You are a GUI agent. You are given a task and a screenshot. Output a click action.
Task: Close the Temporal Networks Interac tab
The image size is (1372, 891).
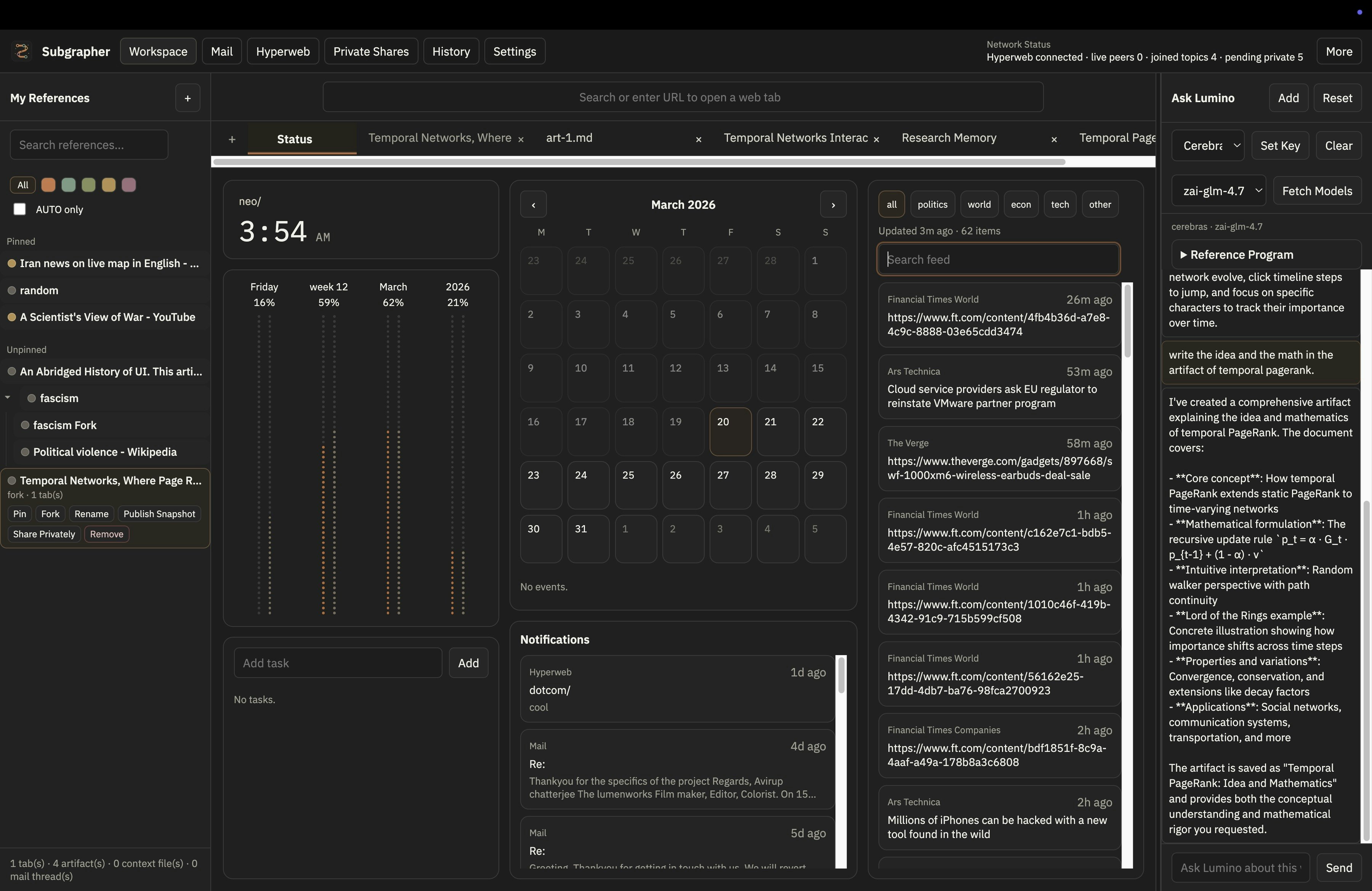(x=876, y=139)
